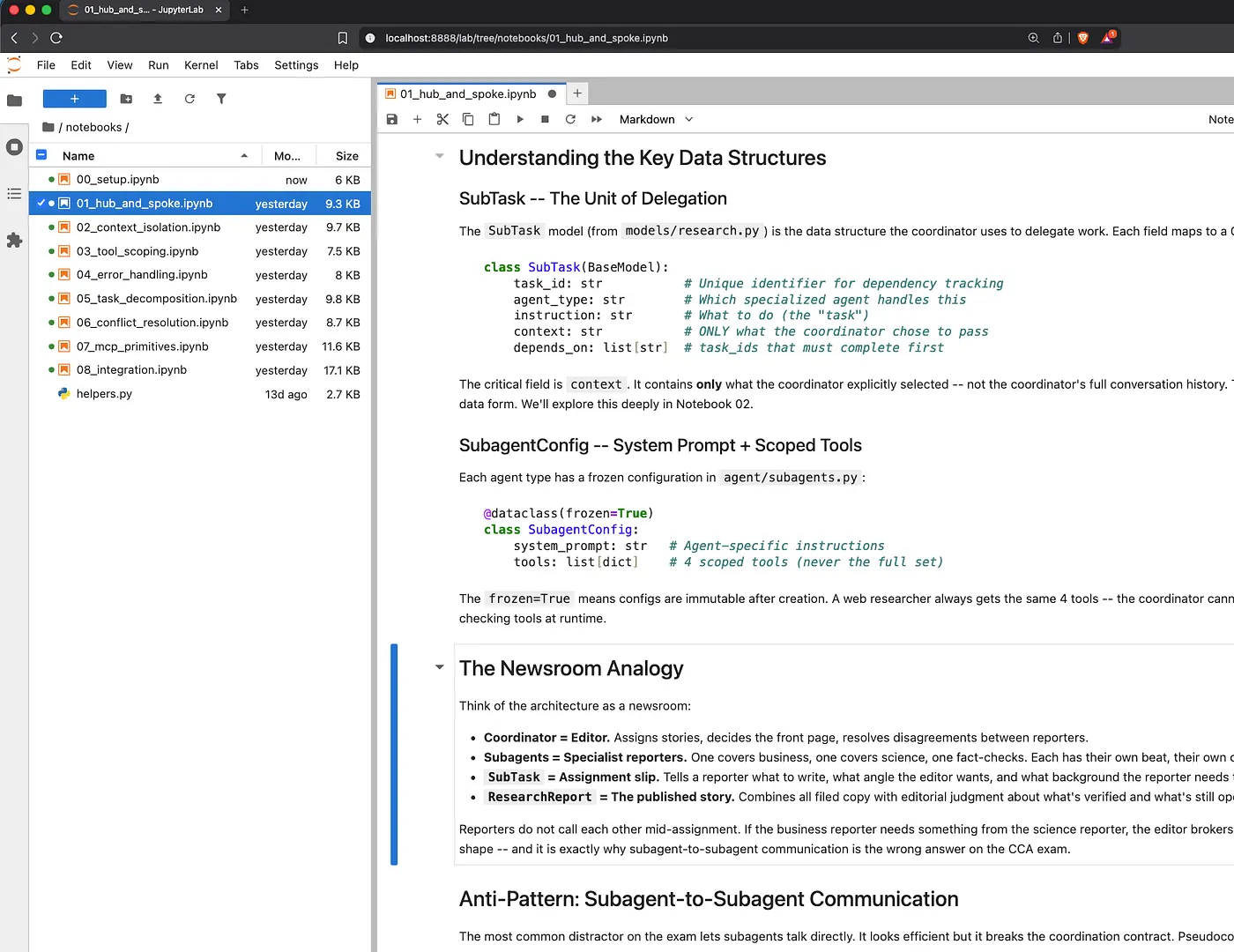Click the browser address bar URL
Image resolution: width=1234 pixels, height=952 pixels.
tap(526, 38)
